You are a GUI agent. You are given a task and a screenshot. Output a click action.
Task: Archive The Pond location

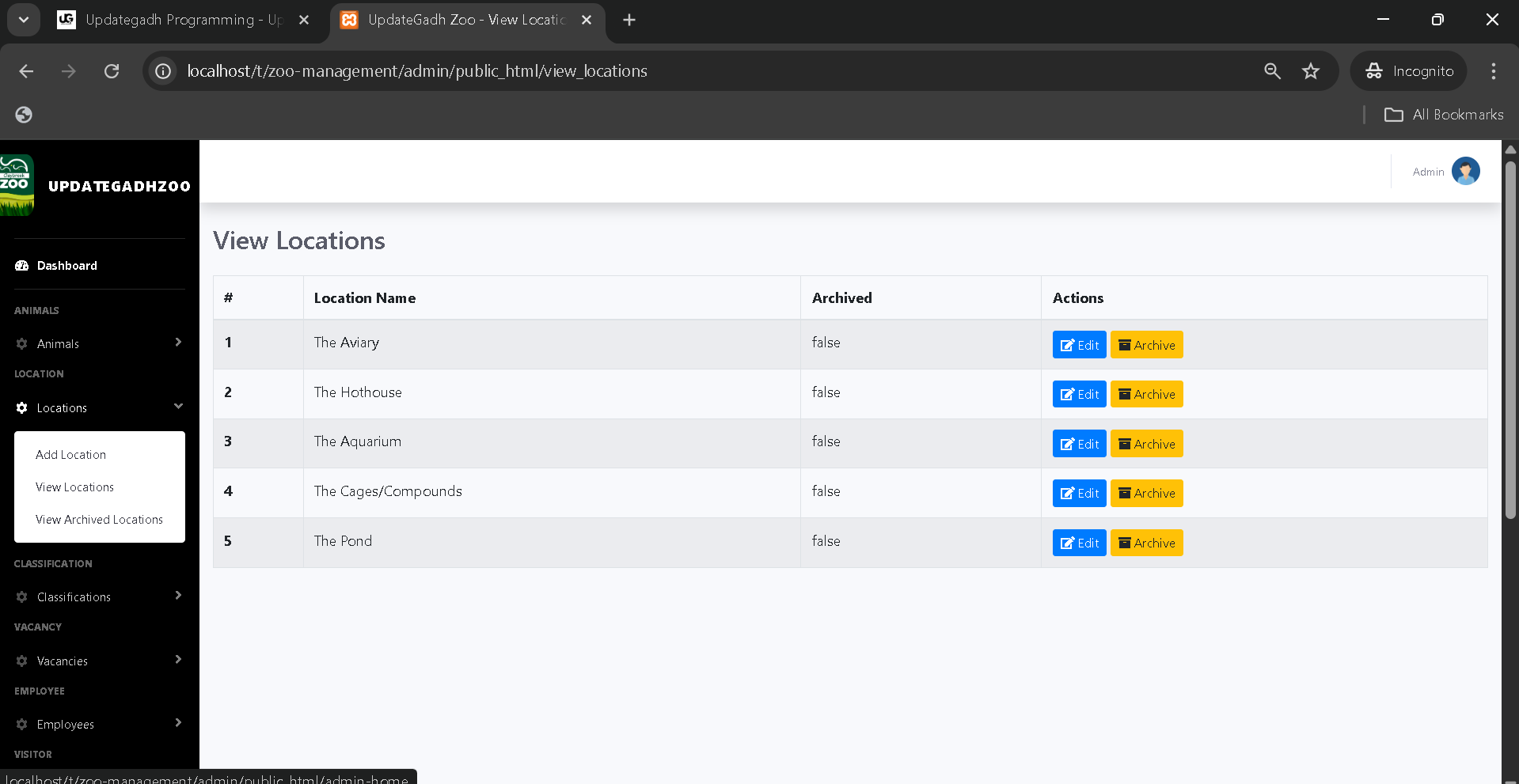[1146, 543]
